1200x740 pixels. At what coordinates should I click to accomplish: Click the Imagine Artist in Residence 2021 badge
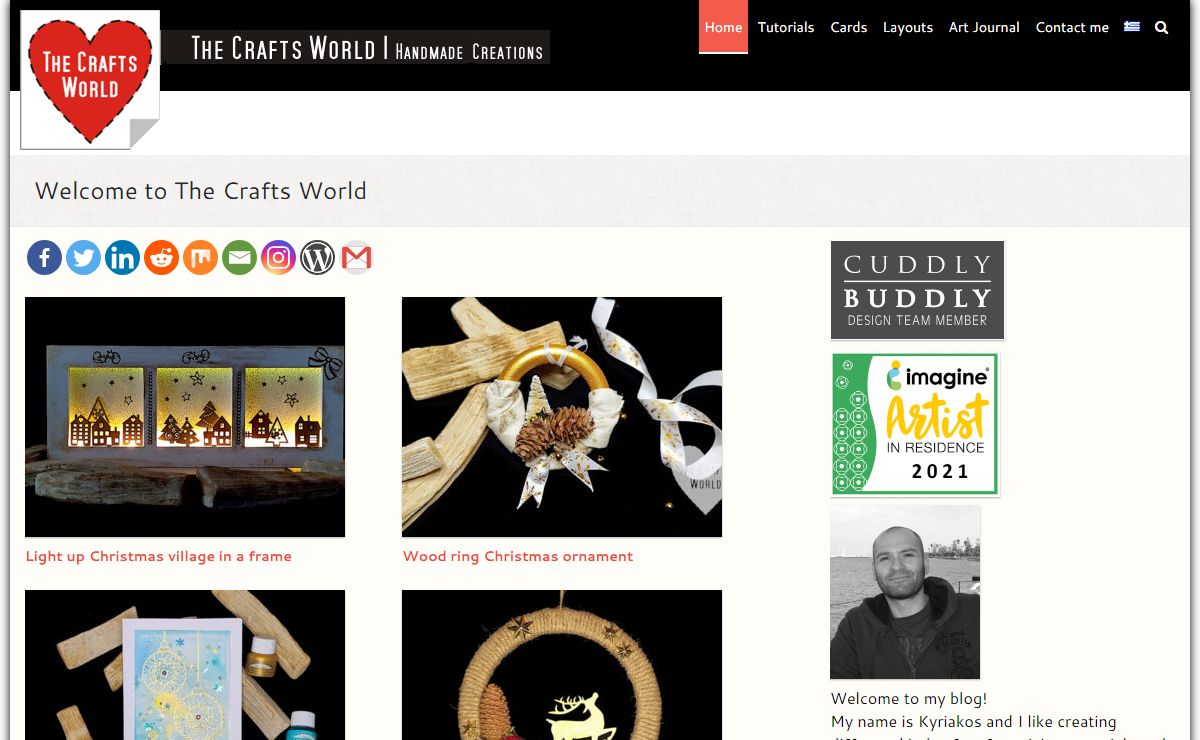pos(915,424)
